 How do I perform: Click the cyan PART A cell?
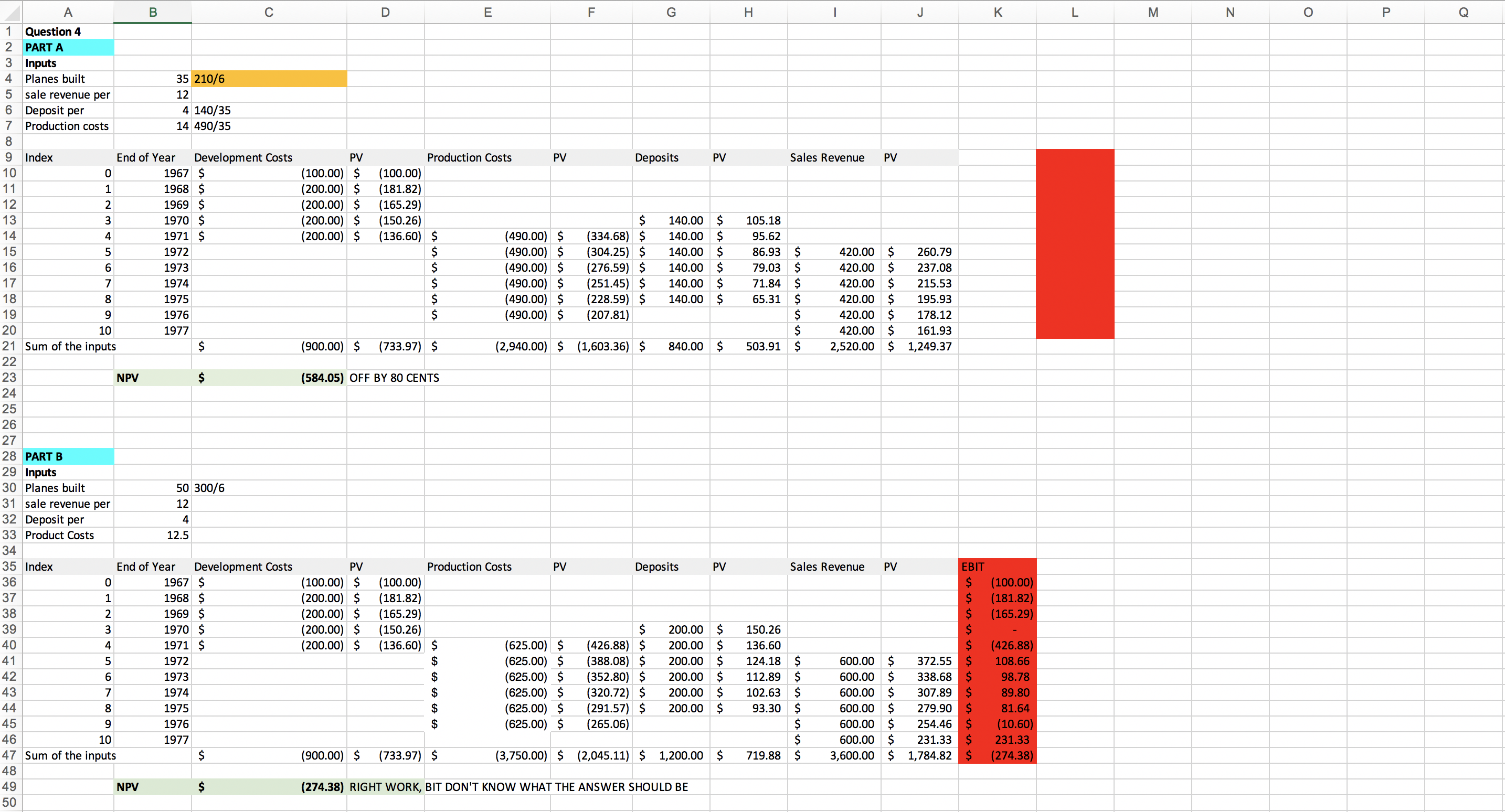68,47
